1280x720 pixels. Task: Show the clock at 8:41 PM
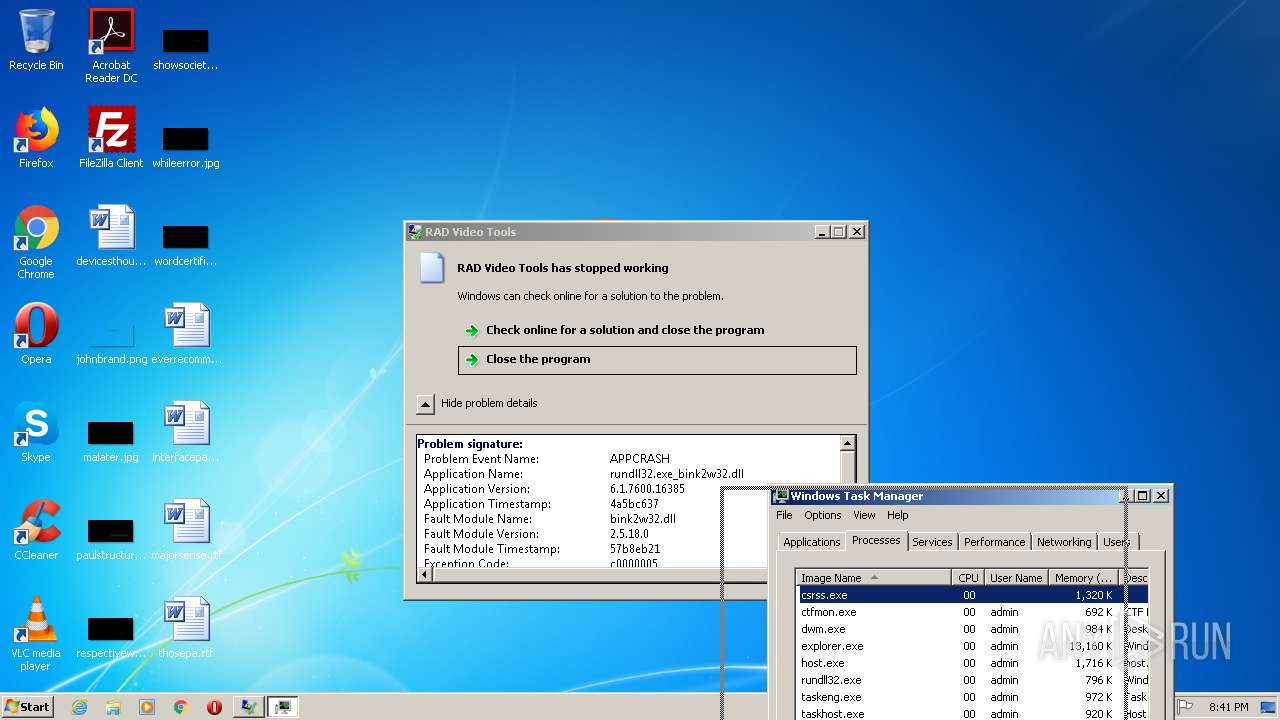(1229, 707)
